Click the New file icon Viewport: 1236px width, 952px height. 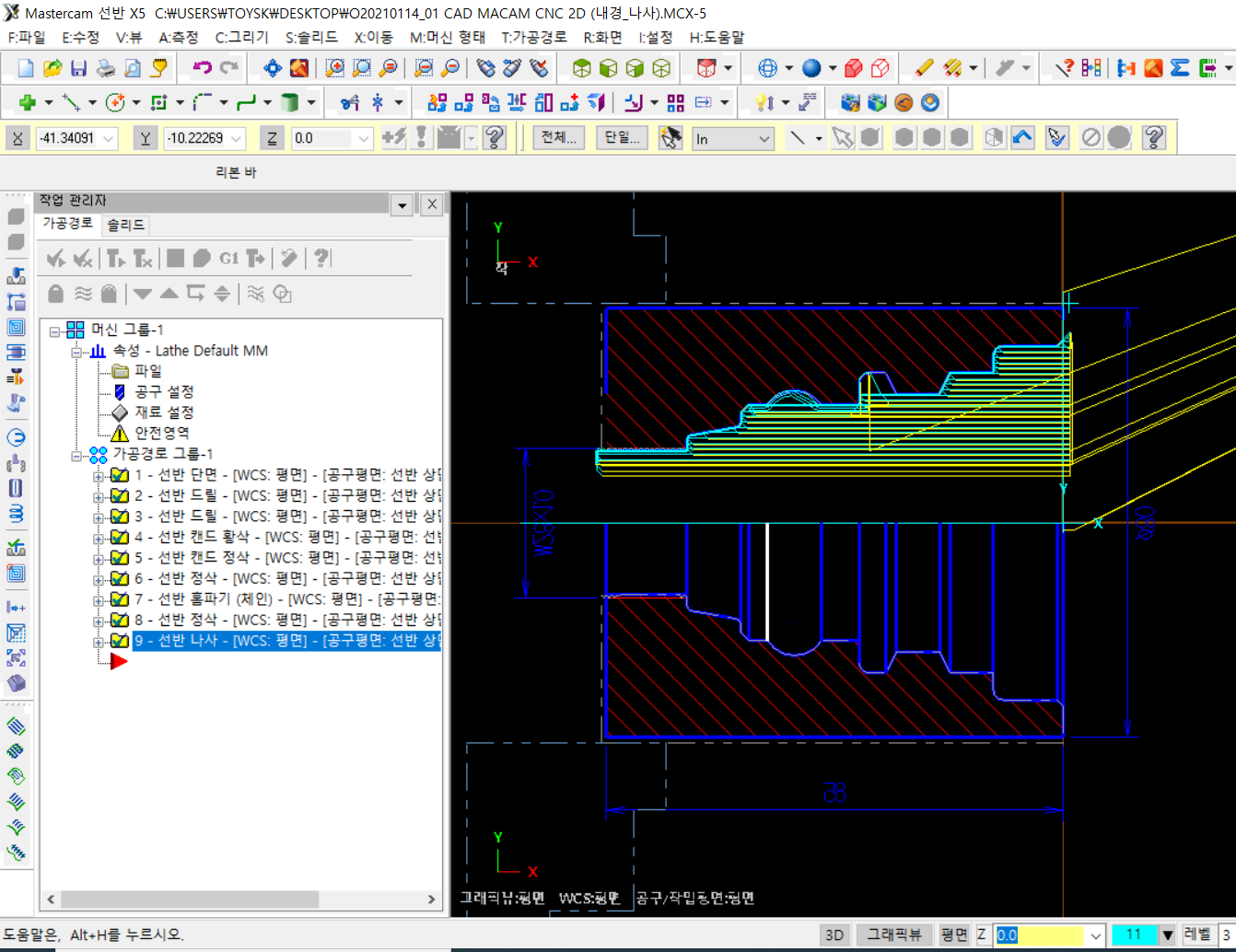coord(26,68)
